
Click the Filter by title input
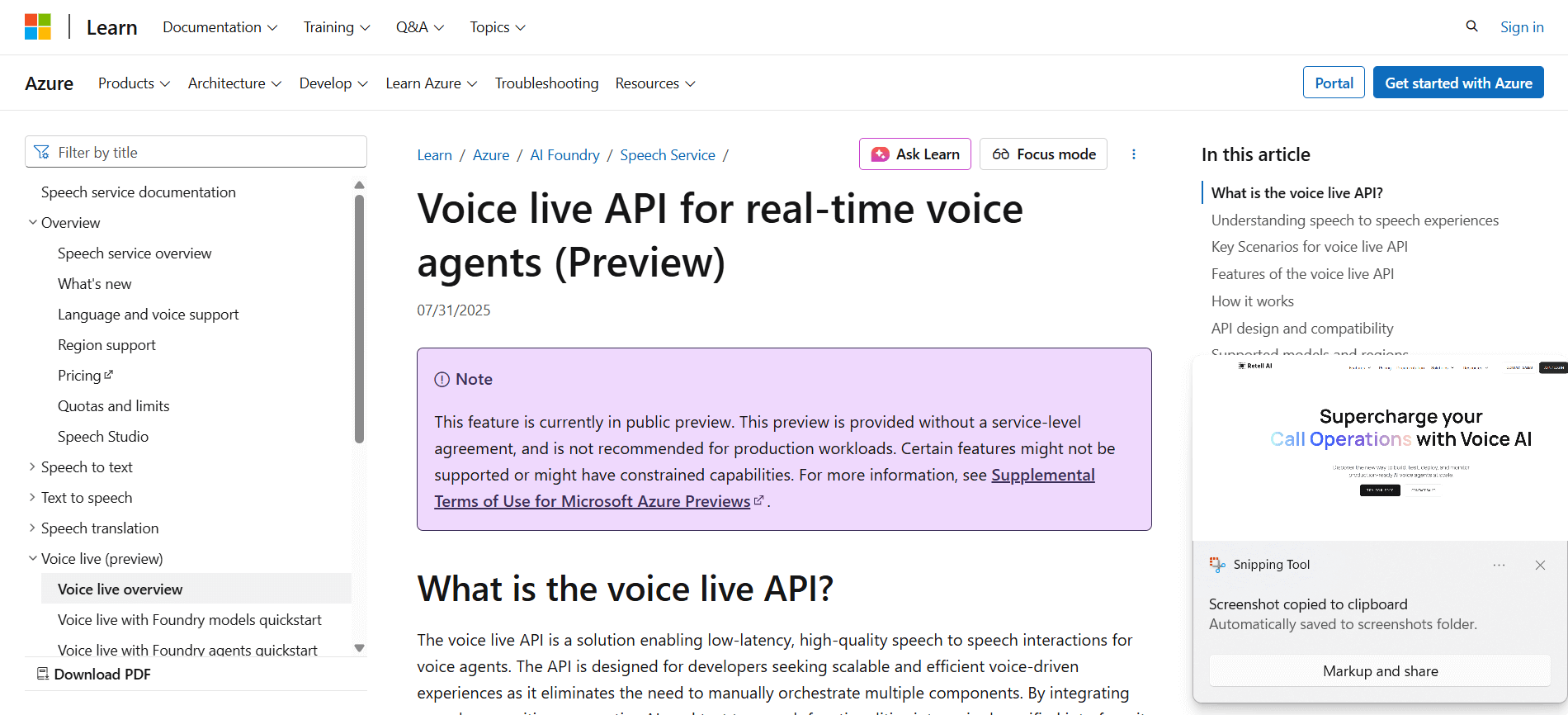pyautogui.click(x=196, y=152)
